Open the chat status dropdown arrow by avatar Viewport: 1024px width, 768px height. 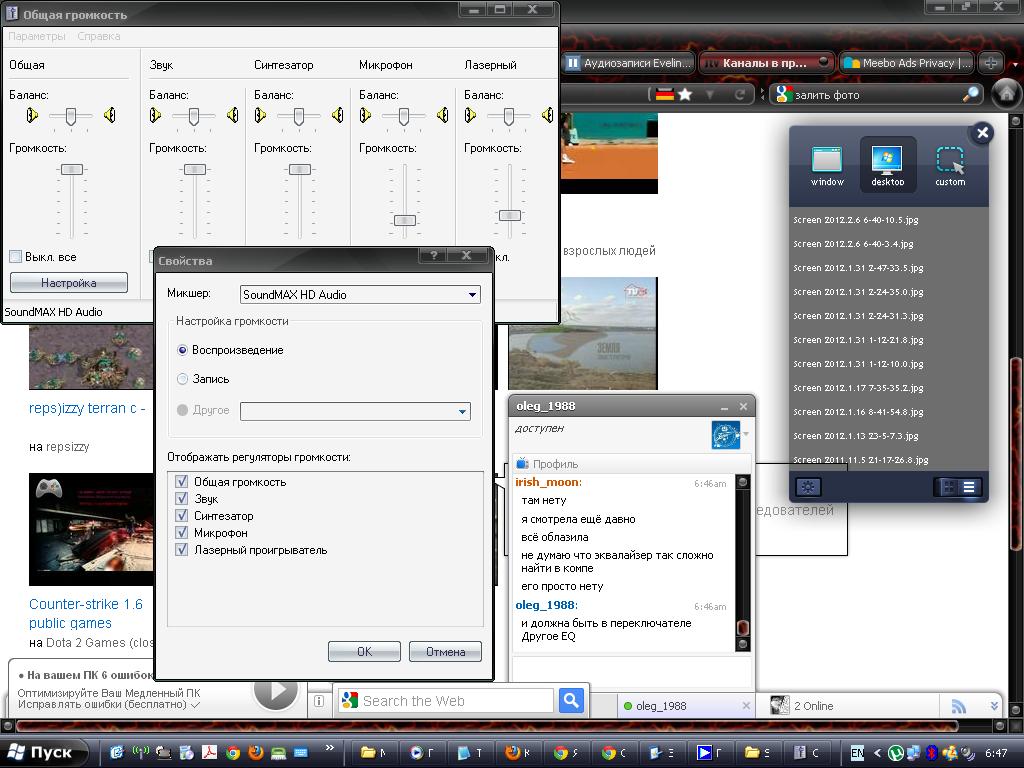point(746,434)
